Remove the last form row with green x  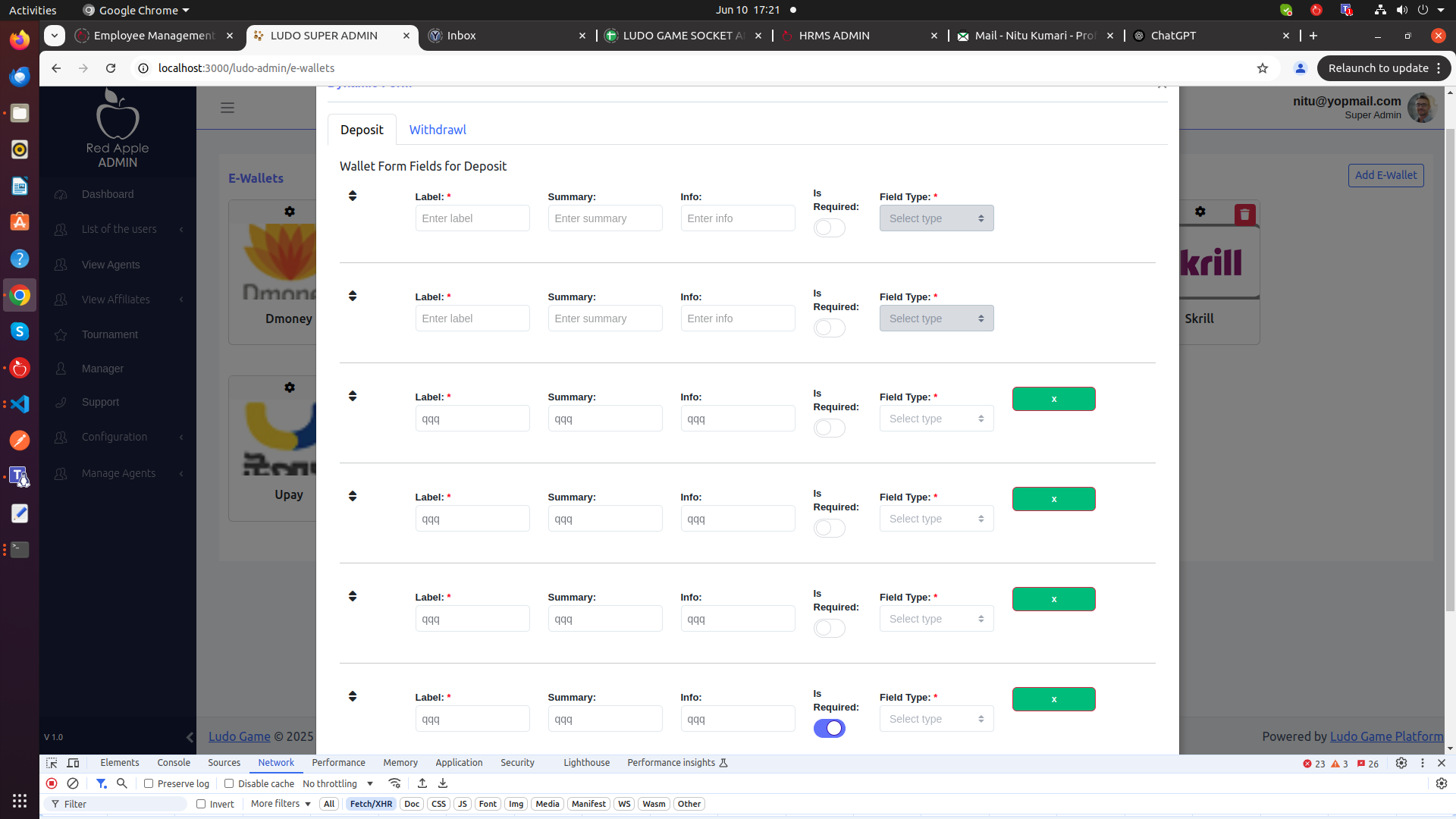coord(1054,699)
